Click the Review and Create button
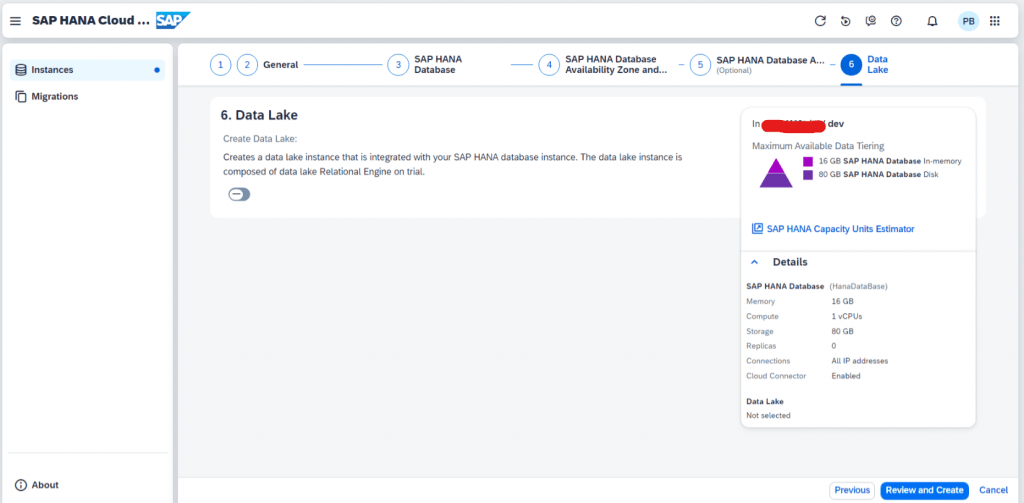 point(924,490)
